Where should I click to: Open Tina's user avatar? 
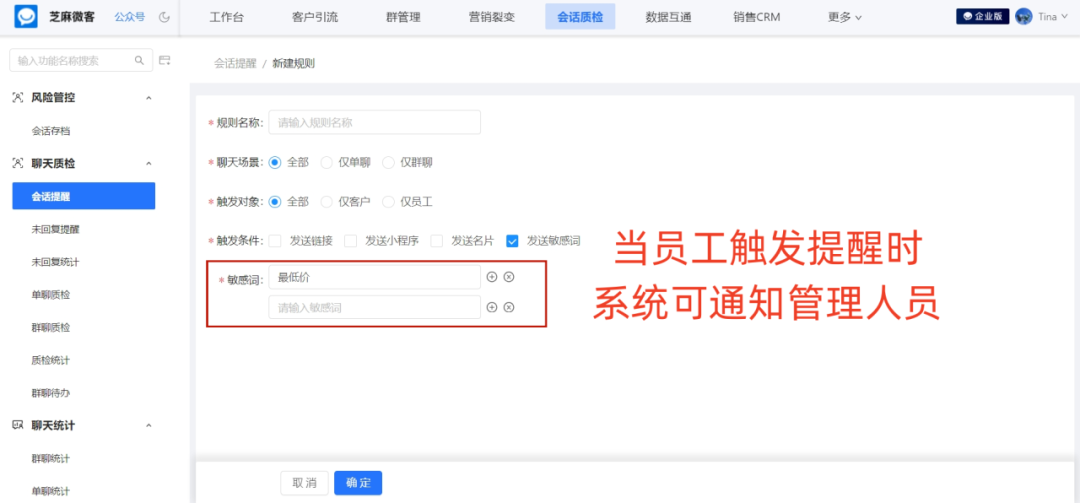(x=1024, y=17)
